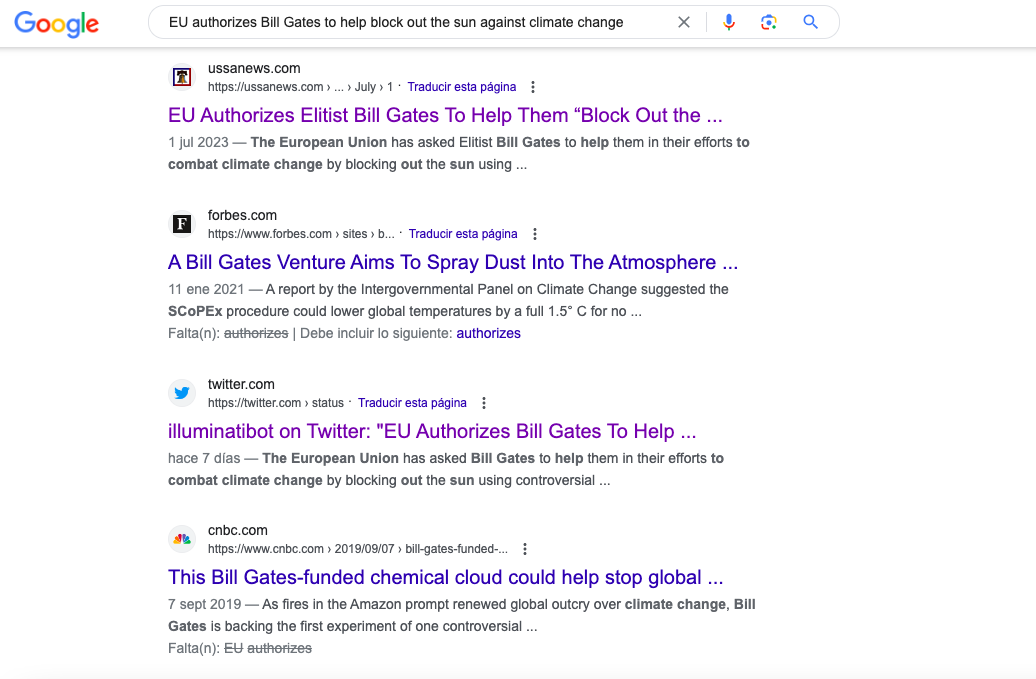The height and width of the screenshot is (679, 1036).
Task: Click the Twitter bird favicon
Action: [x=182, y=393]
